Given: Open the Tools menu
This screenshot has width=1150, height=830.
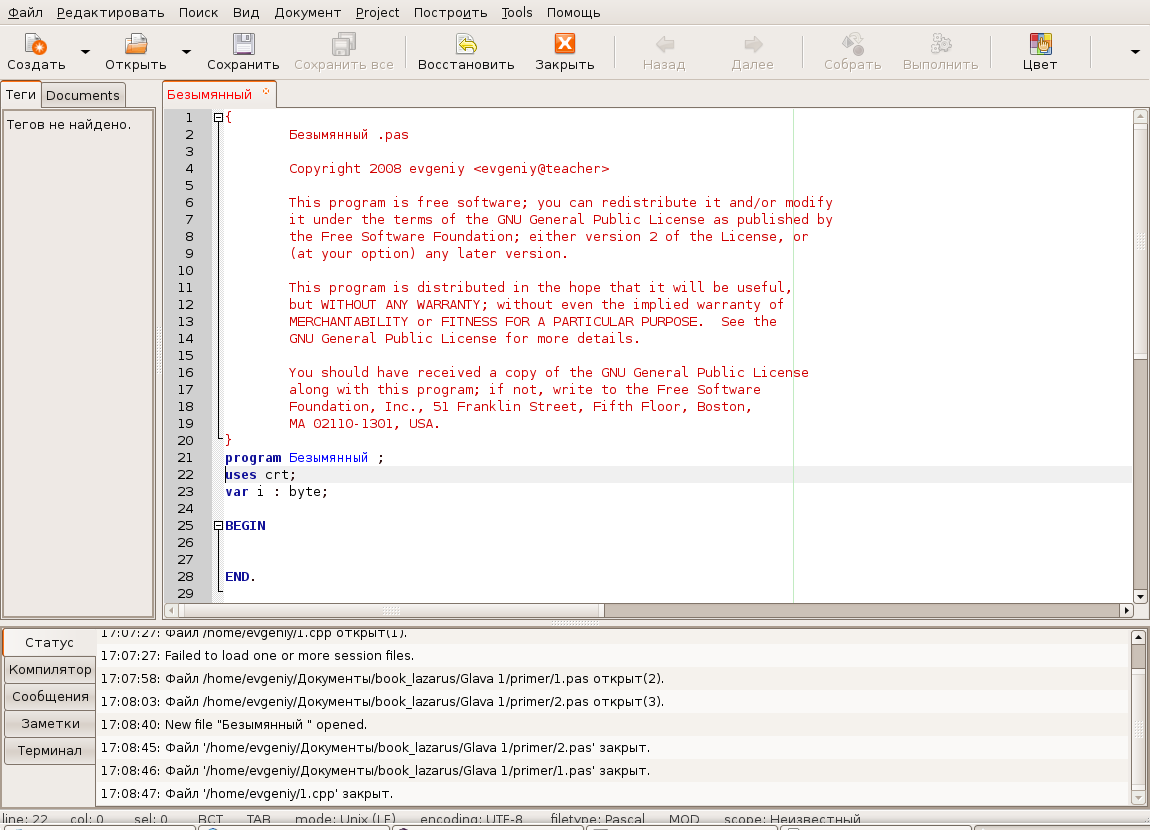Looking at the screenshot, I should click(517, 12).
